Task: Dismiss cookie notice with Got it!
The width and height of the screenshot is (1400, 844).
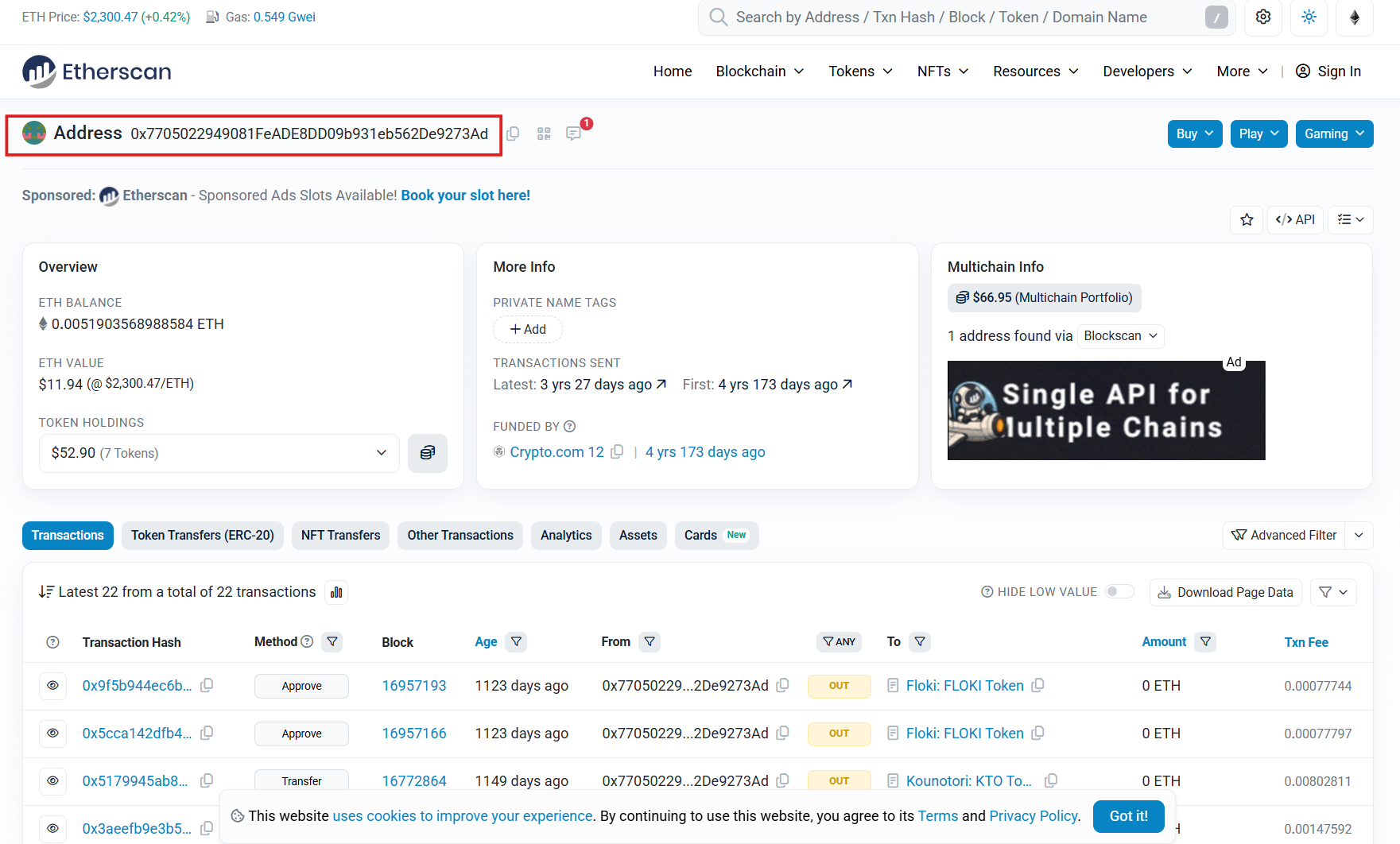Action: tap(1129, 816)
